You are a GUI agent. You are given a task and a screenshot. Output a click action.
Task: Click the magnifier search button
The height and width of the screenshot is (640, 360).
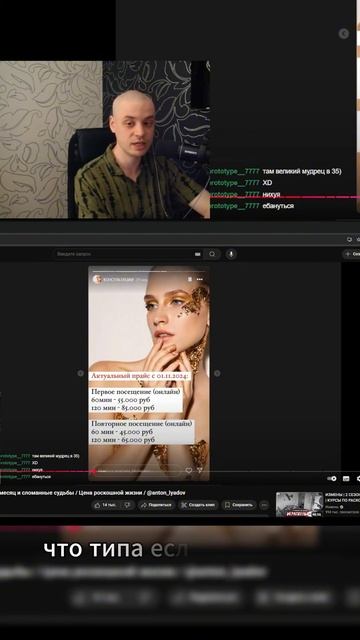212,254
